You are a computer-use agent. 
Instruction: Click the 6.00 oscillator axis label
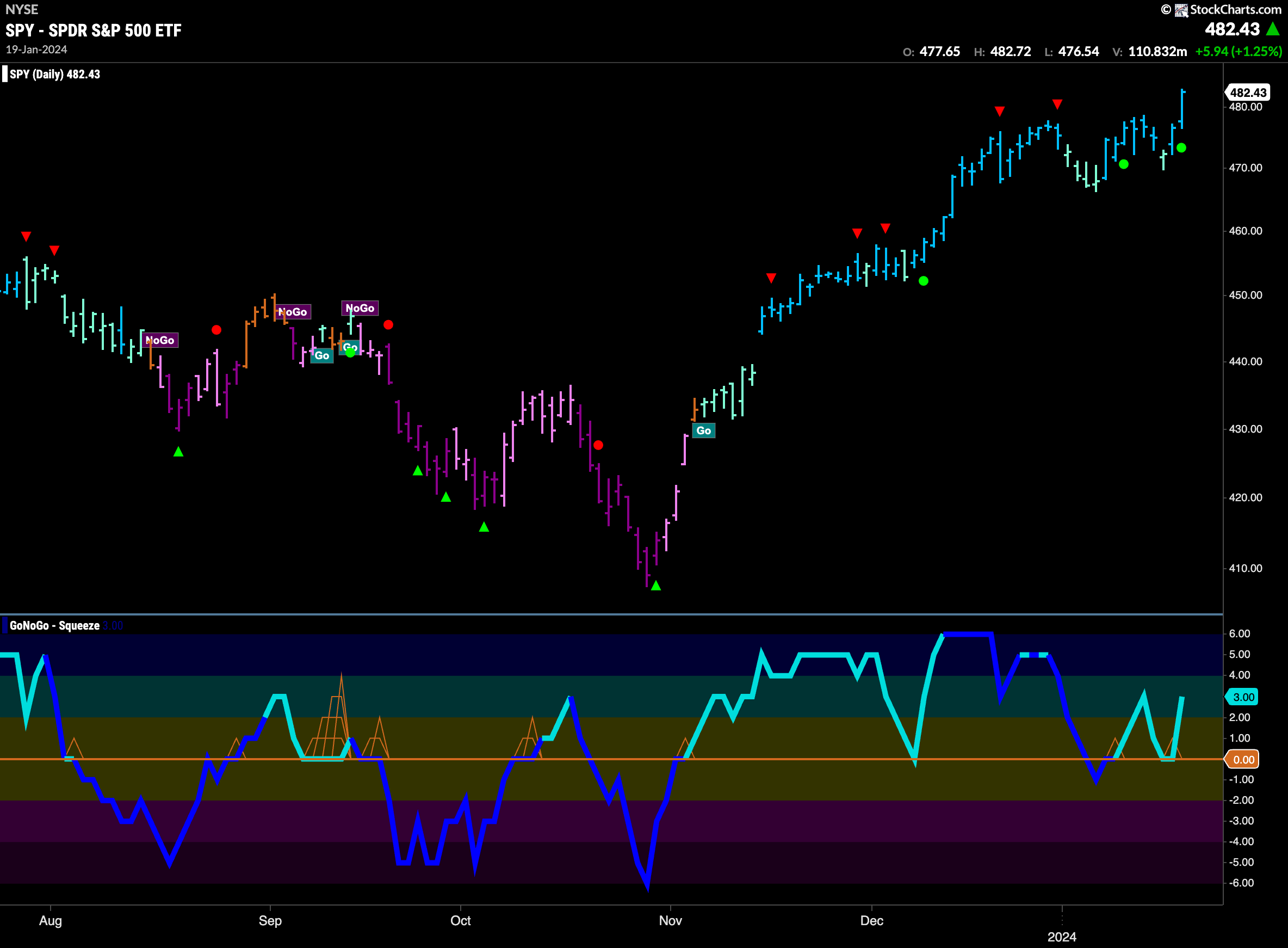pyautogui.click(x=1240, y=634)
